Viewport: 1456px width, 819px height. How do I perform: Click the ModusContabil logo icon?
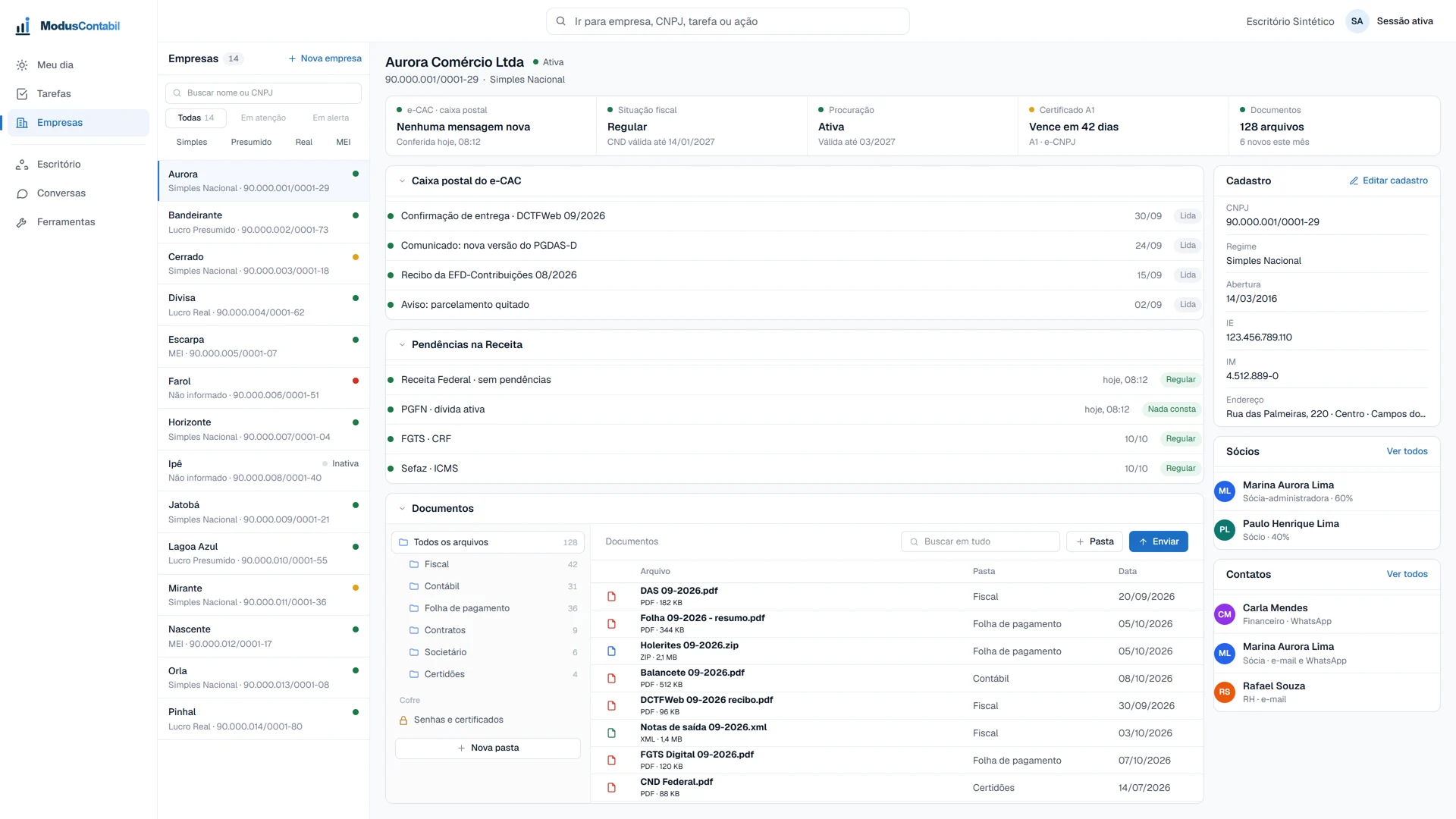[23, 26]
